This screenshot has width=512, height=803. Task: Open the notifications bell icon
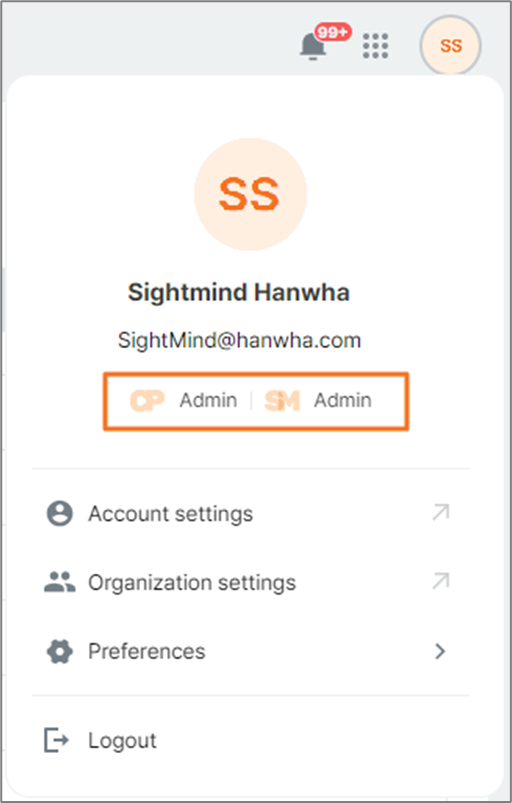coord(312,46)
